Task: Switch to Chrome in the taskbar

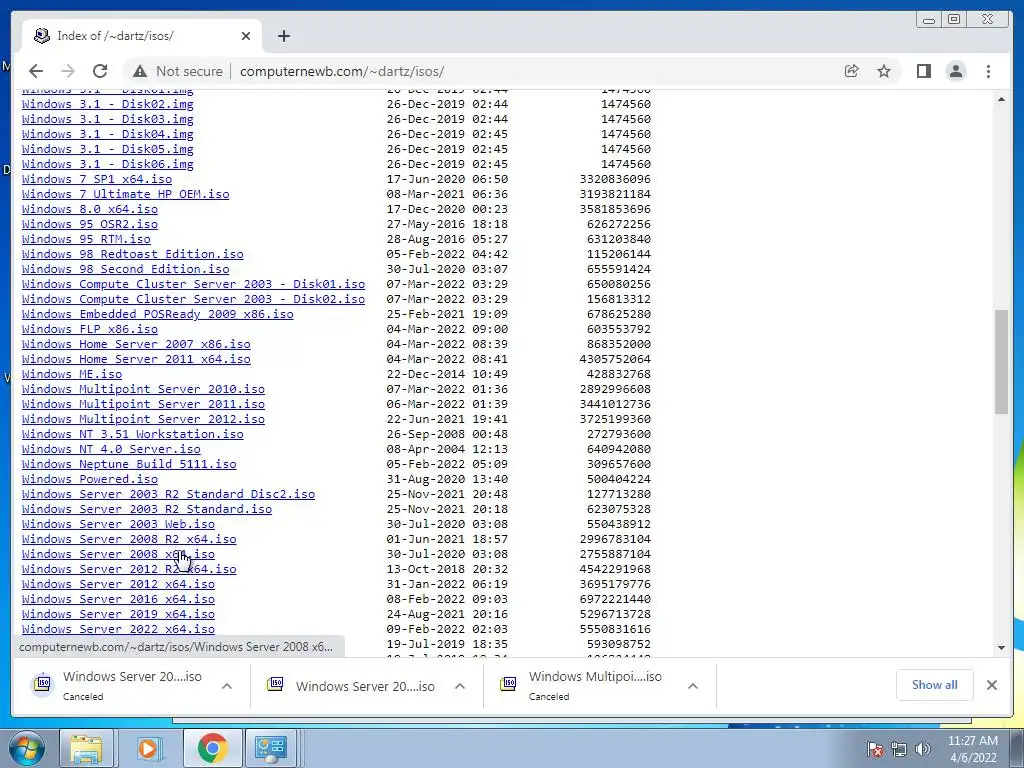Action: (x=212, y=748)
